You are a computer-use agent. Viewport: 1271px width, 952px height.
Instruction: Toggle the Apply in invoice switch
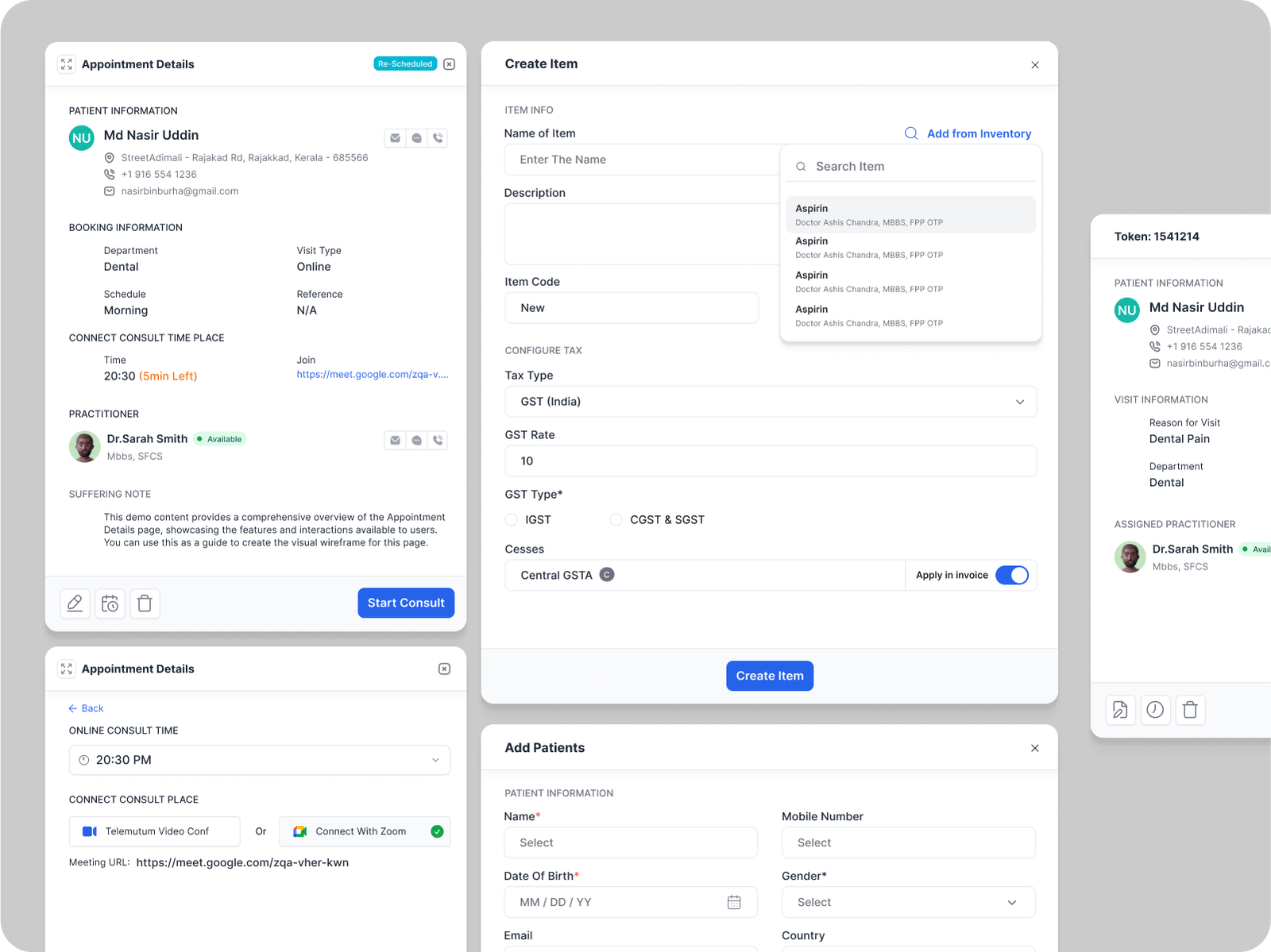(x=1011, y=576)
